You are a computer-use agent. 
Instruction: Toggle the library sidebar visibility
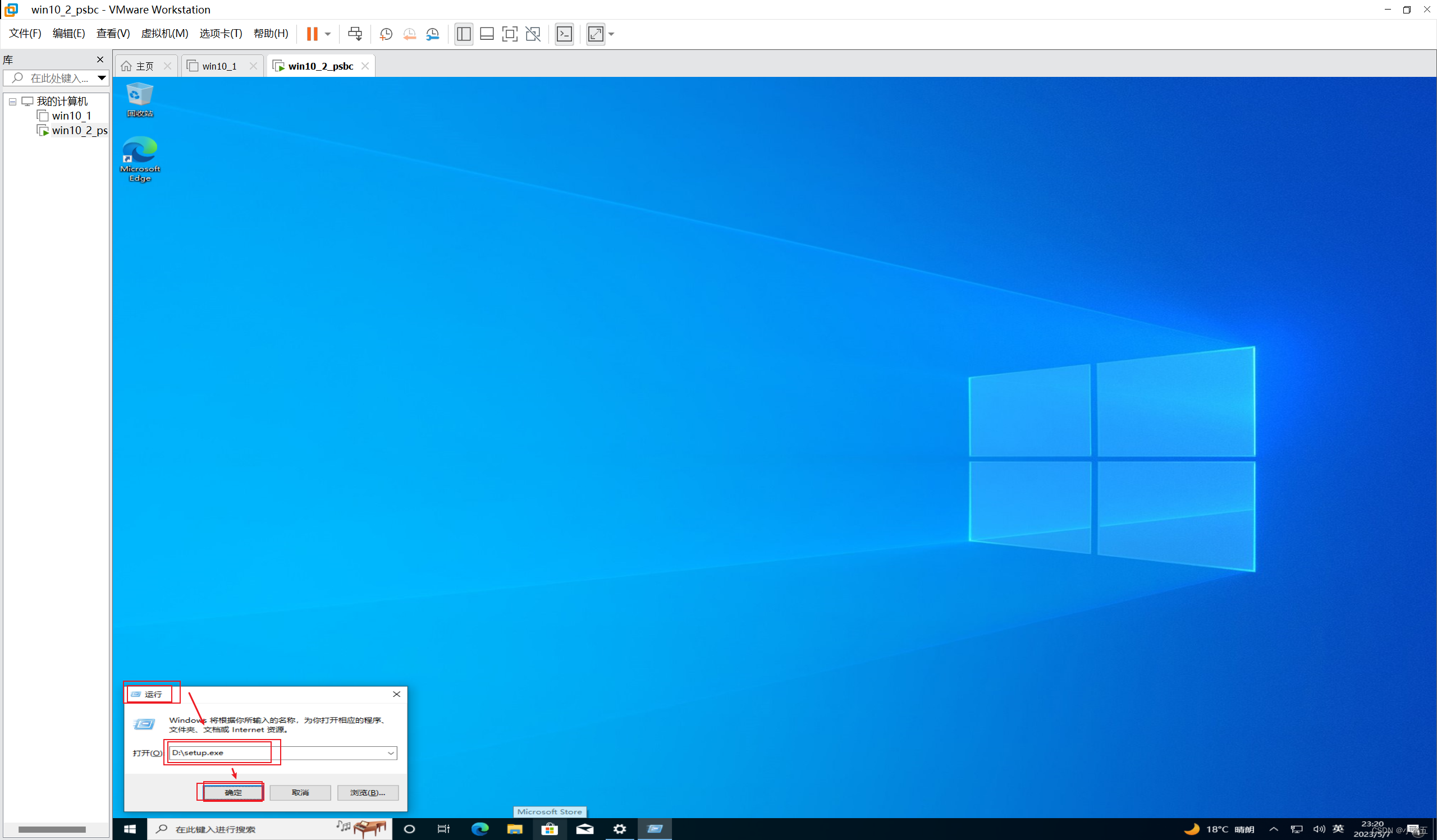(x=463, y=34)
